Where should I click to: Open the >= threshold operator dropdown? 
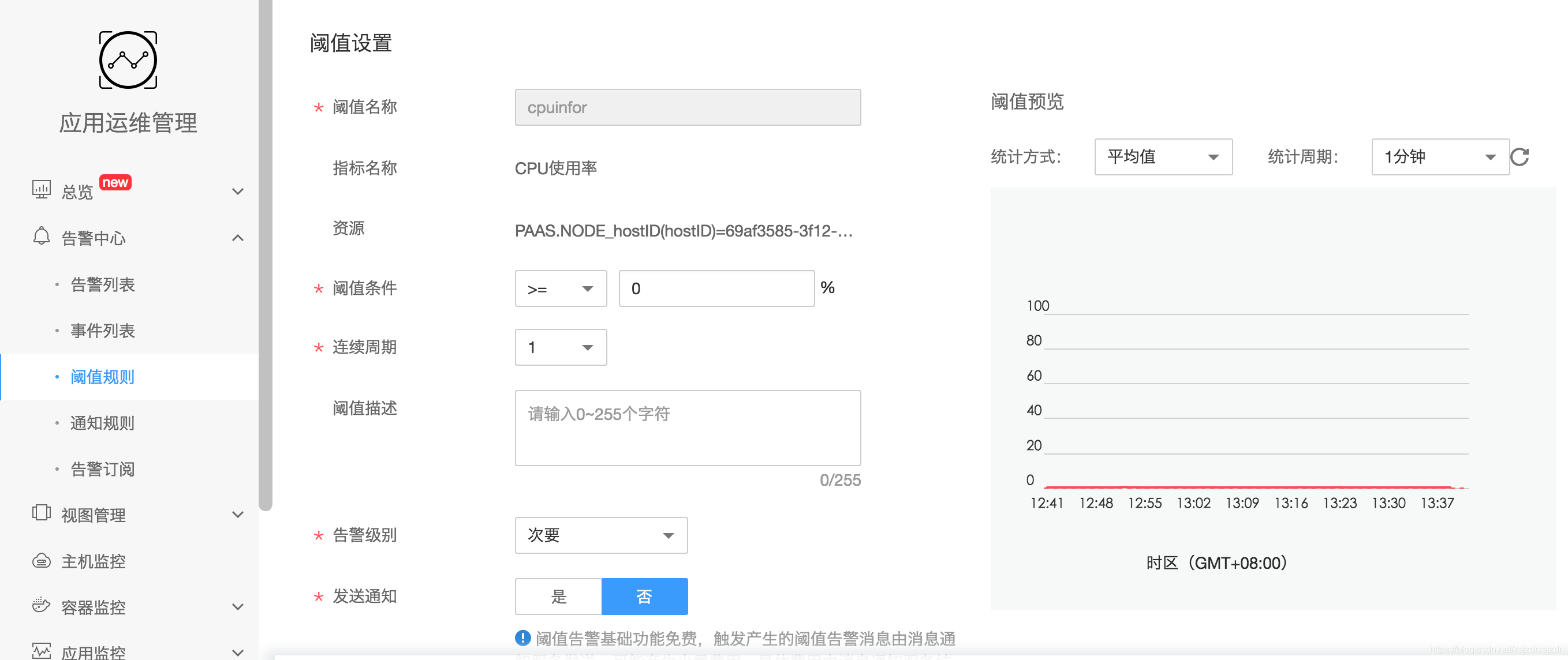click(560, 289)
